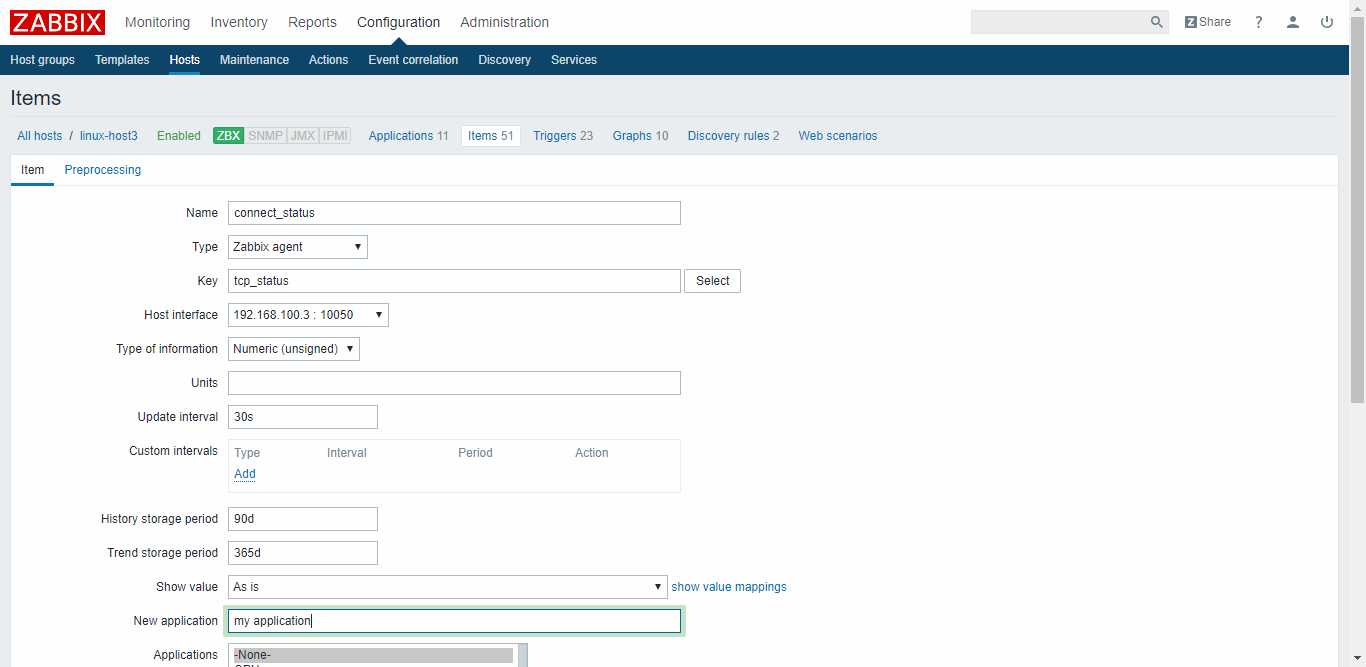The height and width of the screenshot is (667, 1366).
Task: Click the empty Units field
Action: pos(454,383)
